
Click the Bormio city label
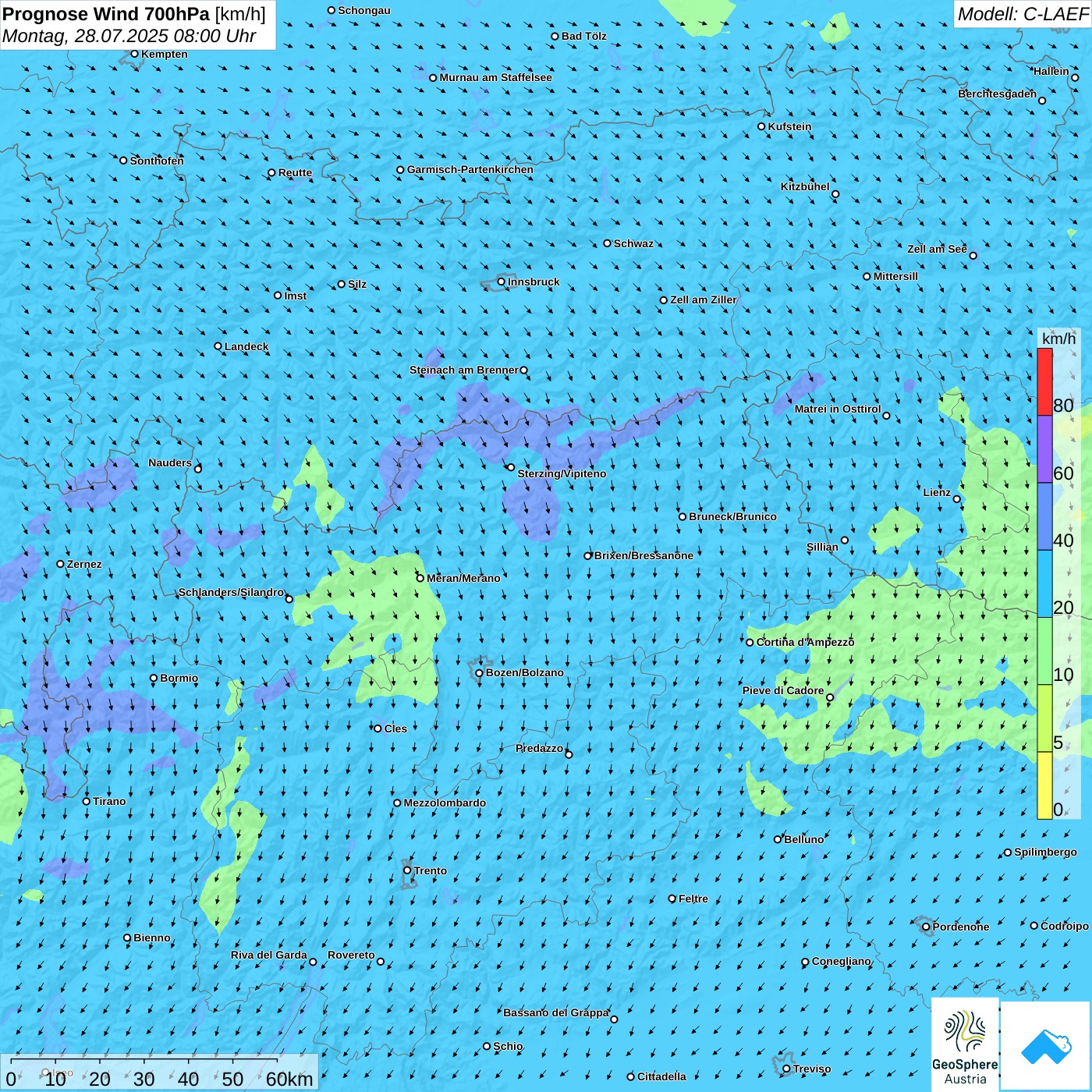(179, 678)
